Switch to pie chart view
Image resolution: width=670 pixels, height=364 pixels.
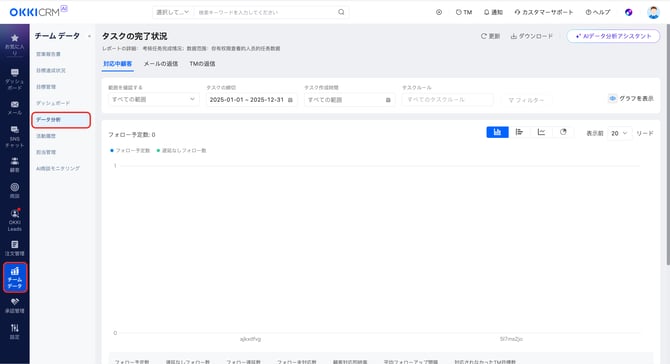coord(563,132)
